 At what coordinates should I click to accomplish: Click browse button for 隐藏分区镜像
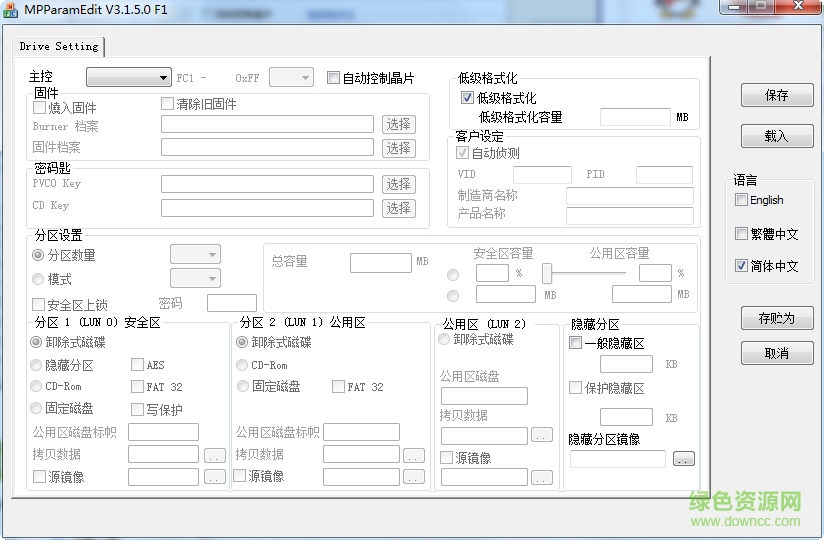click(684, 459)
